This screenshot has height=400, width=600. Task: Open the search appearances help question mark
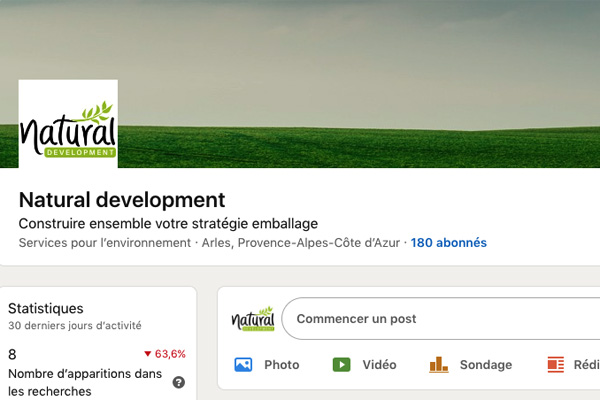point(179,382)
